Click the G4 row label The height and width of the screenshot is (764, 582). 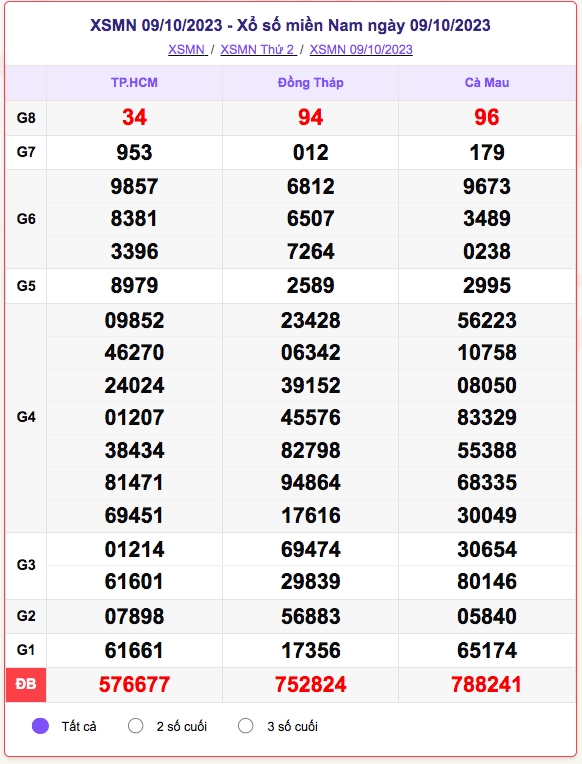point(26,417)
